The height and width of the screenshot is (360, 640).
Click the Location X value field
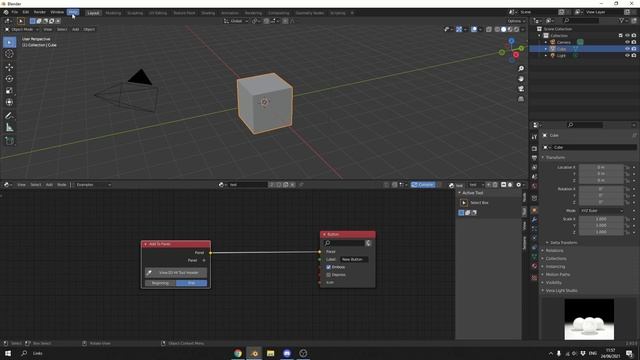click(601, 167)
